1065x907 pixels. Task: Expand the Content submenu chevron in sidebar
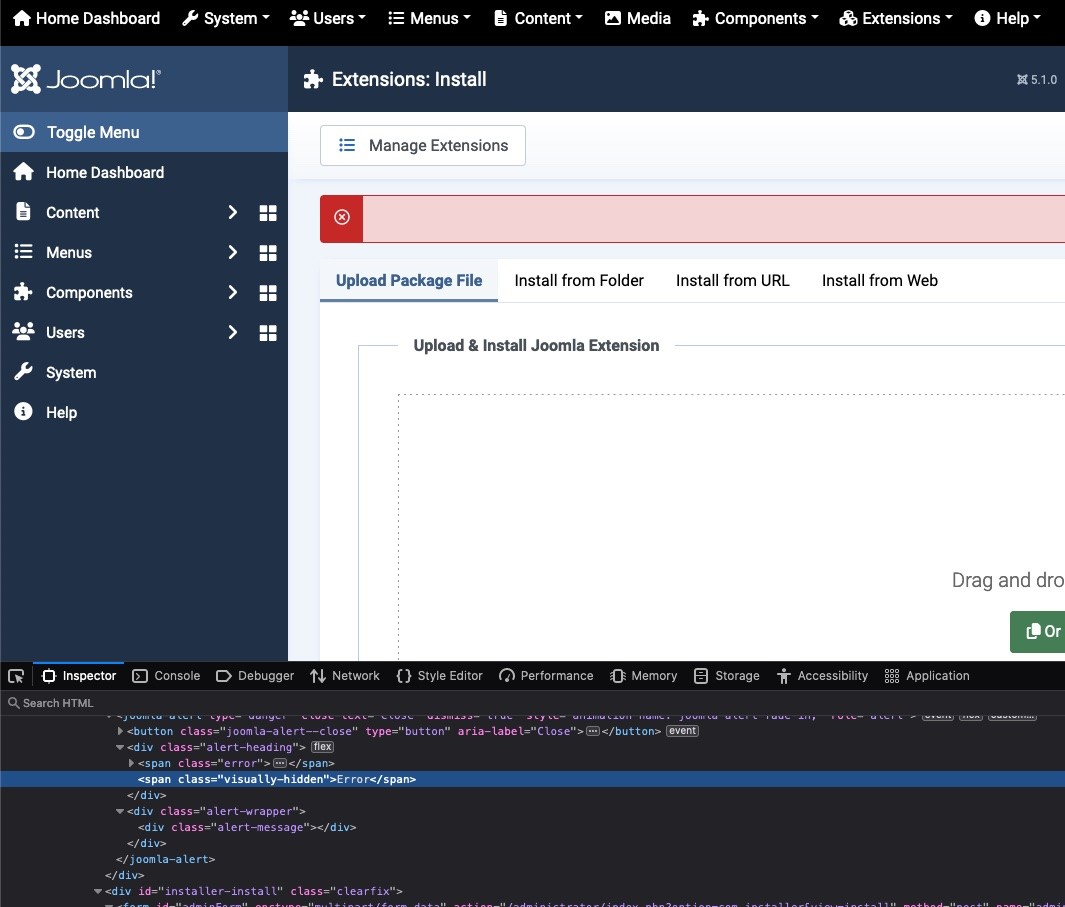coord(232,212)
